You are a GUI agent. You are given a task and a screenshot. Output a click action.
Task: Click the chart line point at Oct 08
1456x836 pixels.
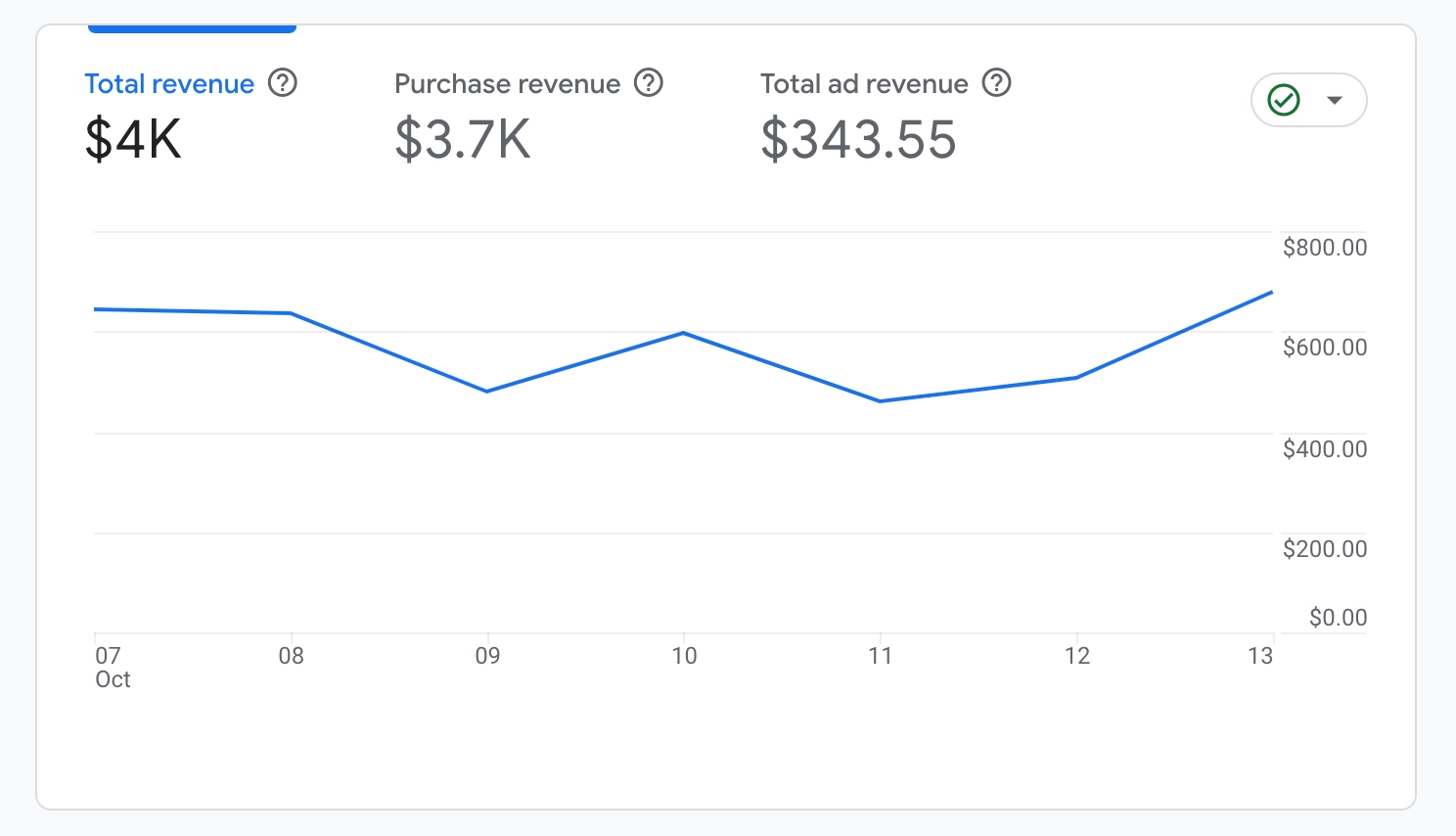[291, 313]
